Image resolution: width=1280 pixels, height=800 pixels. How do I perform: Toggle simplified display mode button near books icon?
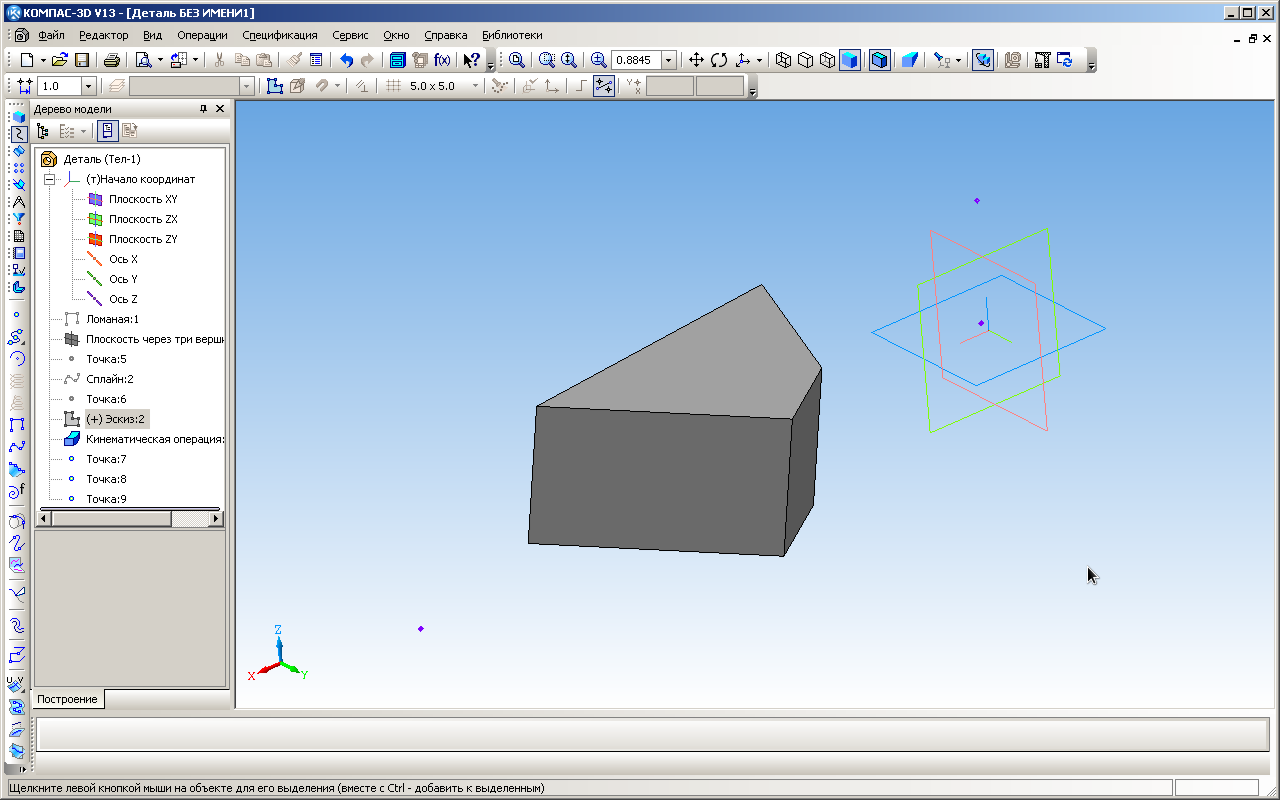tap(983, 60)
